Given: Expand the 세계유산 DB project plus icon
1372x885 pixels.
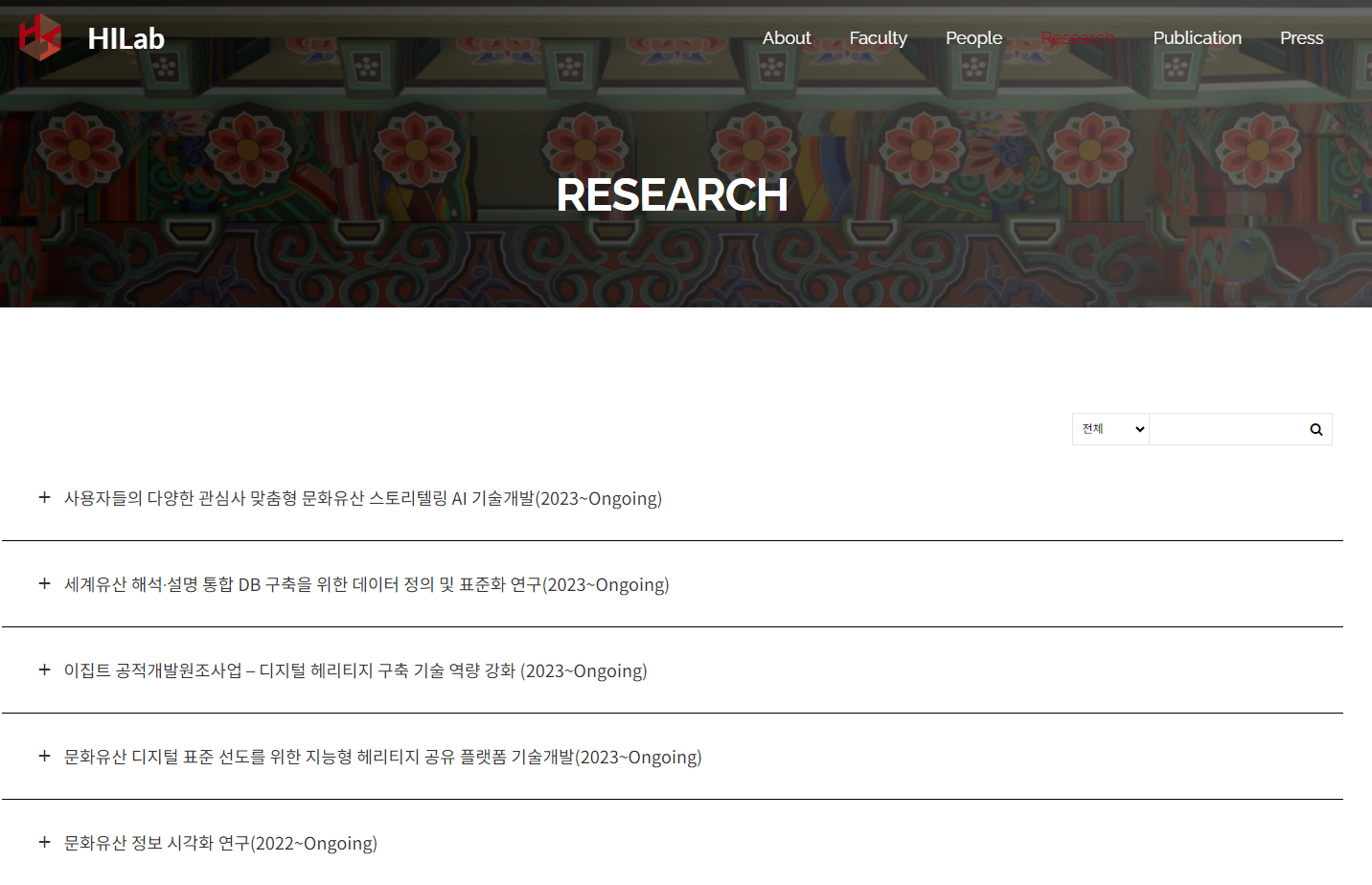Looking at the screenshot, I should click(44, 583).
